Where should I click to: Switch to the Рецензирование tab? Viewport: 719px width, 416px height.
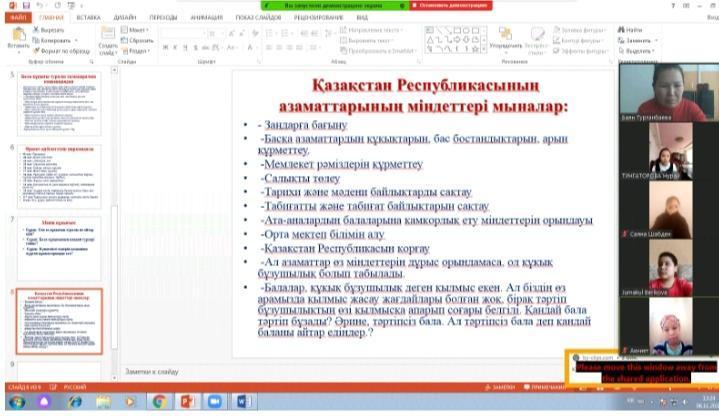(x=318, y=17)
